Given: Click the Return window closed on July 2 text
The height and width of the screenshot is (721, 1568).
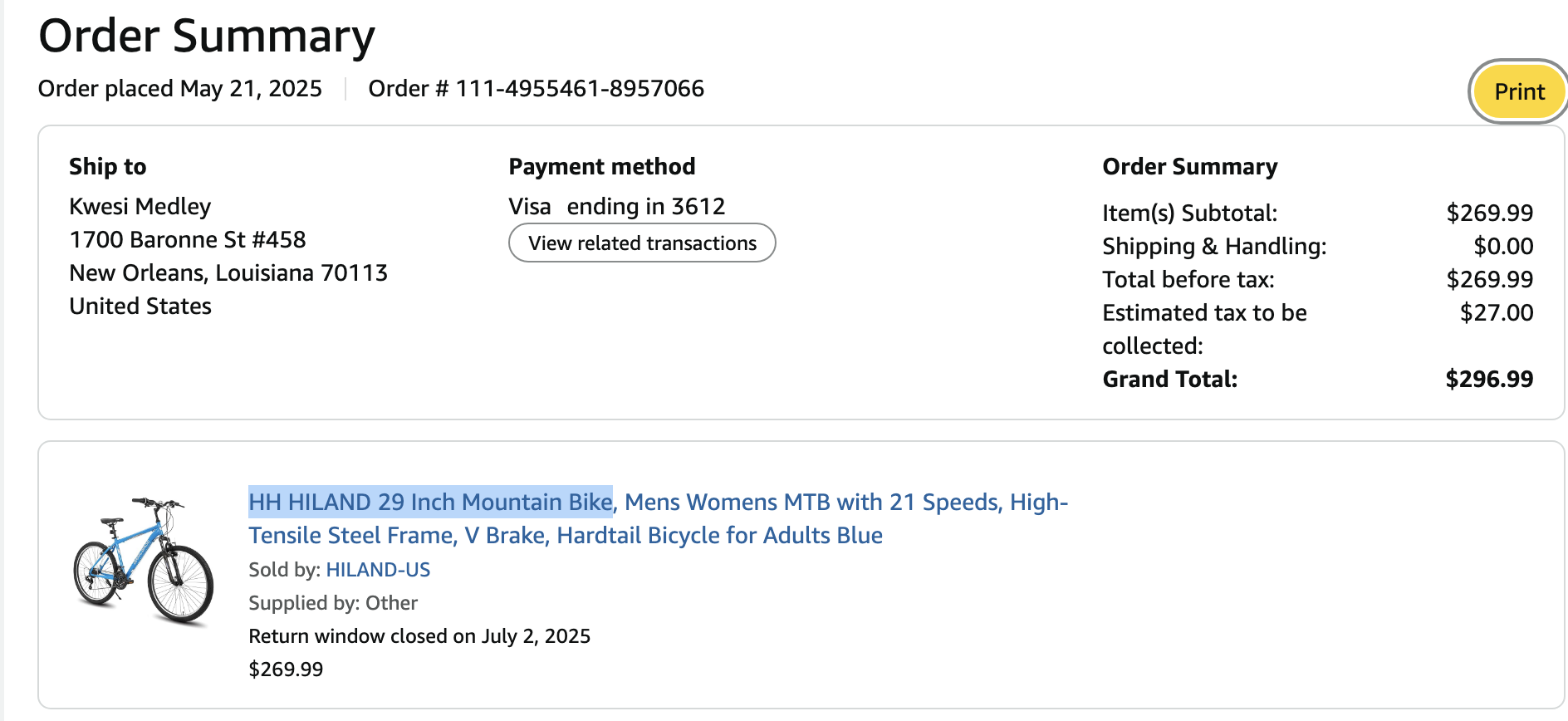Looking at the screenshot, I should pyautogui.click(x=419, y=636).
